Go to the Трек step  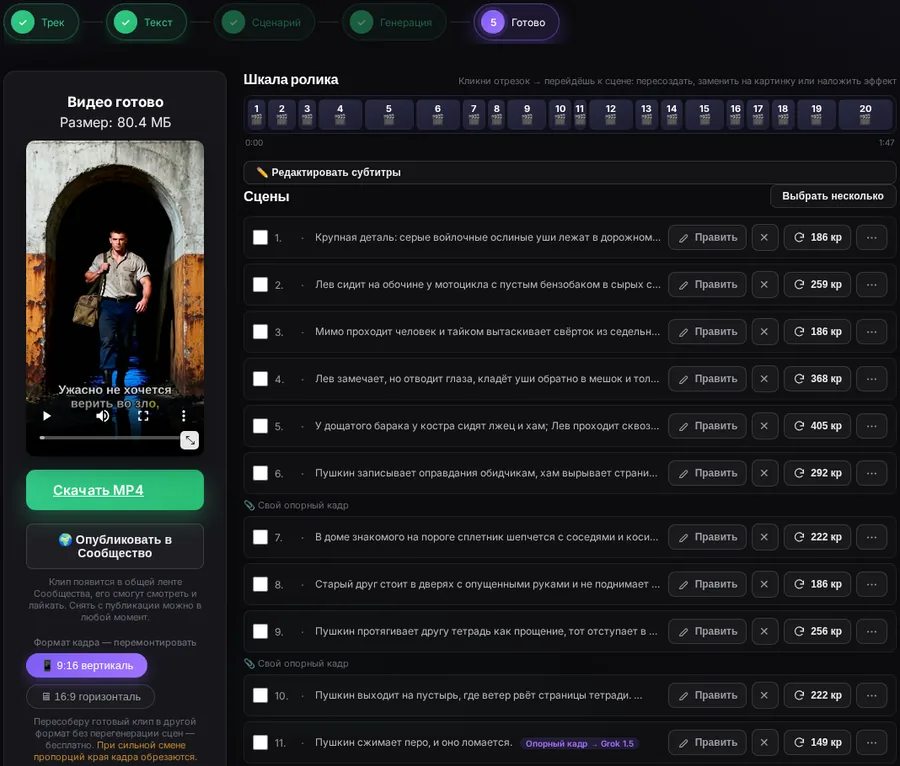[x=41, y=22]
